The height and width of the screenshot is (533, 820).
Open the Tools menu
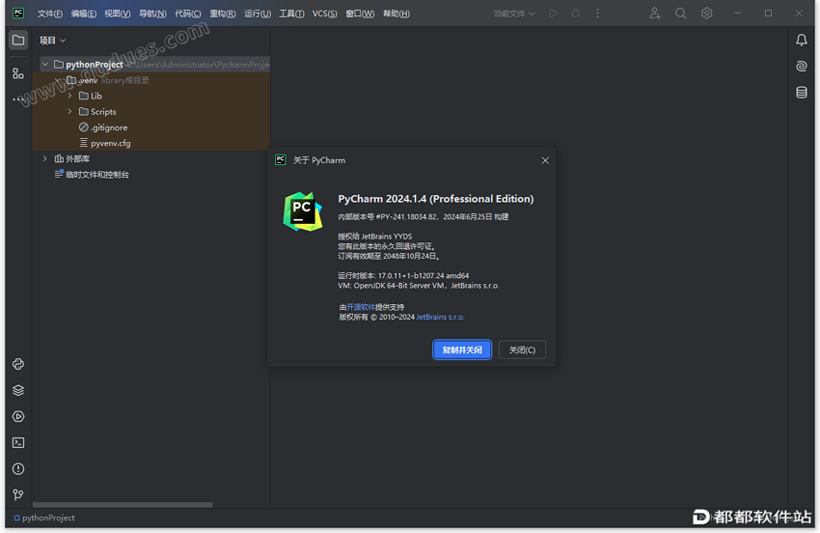pyautogui.click(x=291, y=14)
